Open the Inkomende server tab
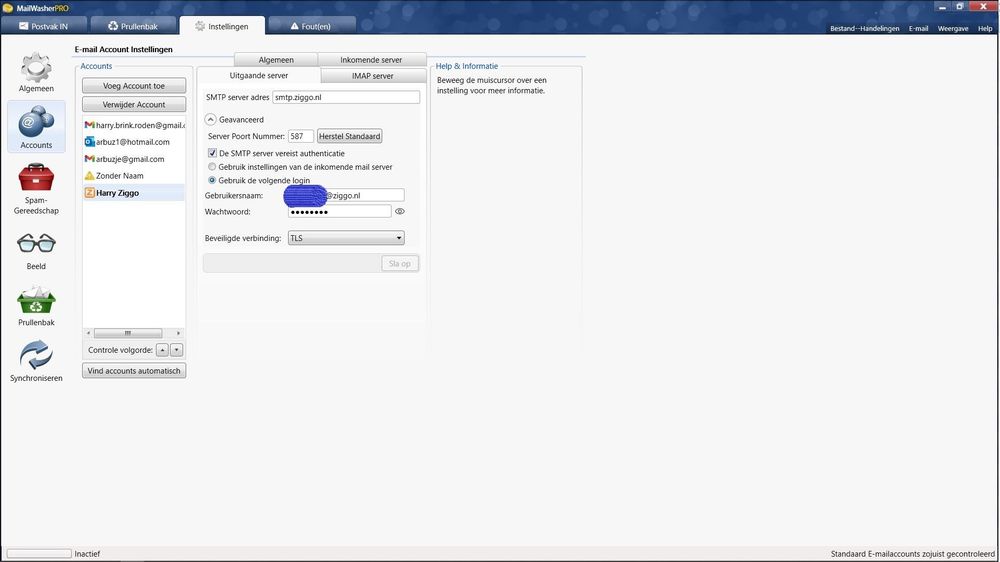The width and height of the screenshot is (1000, 562). (371, 59)
